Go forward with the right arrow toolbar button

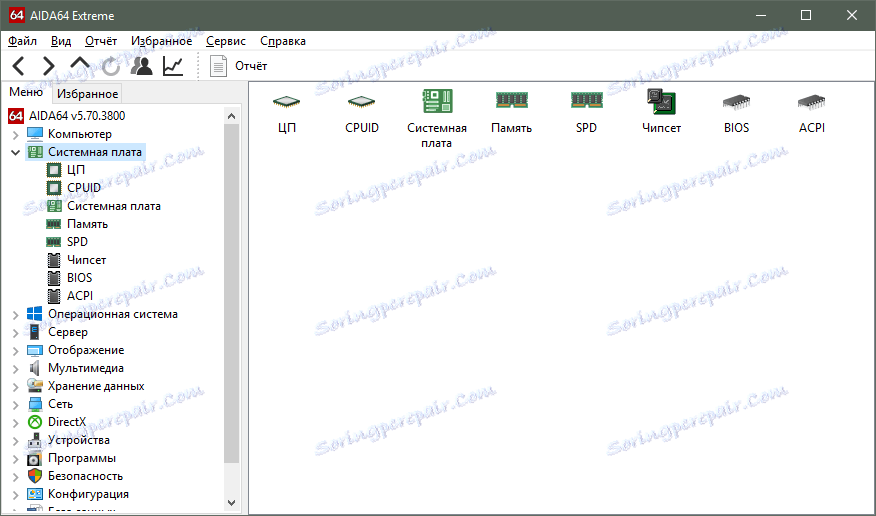(49, 66)
